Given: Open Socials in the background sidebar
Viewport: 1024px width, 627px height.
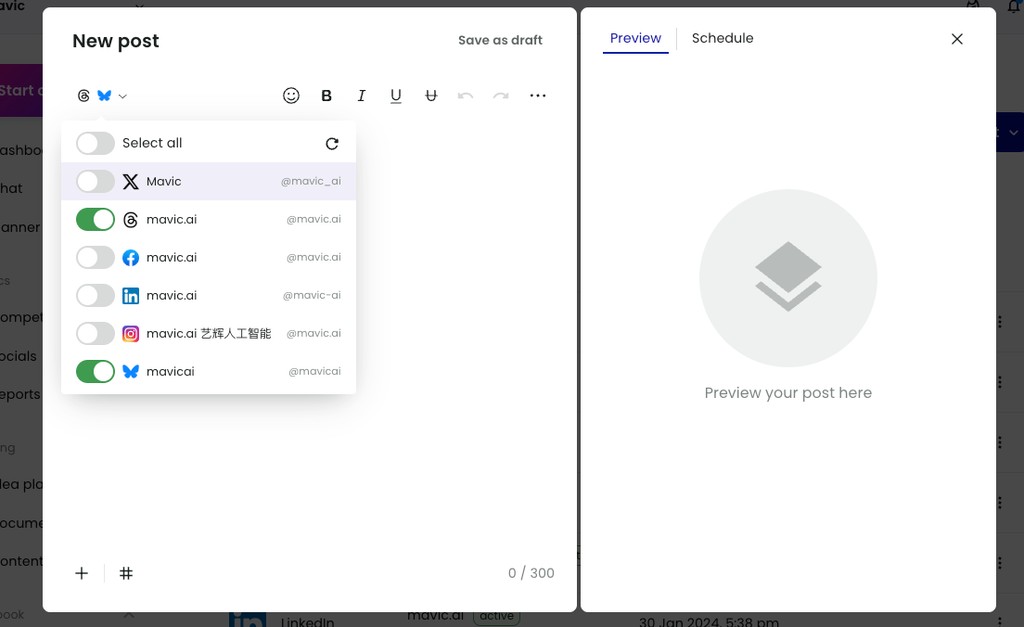Looking at the screenshot, I should coord(18,356).
